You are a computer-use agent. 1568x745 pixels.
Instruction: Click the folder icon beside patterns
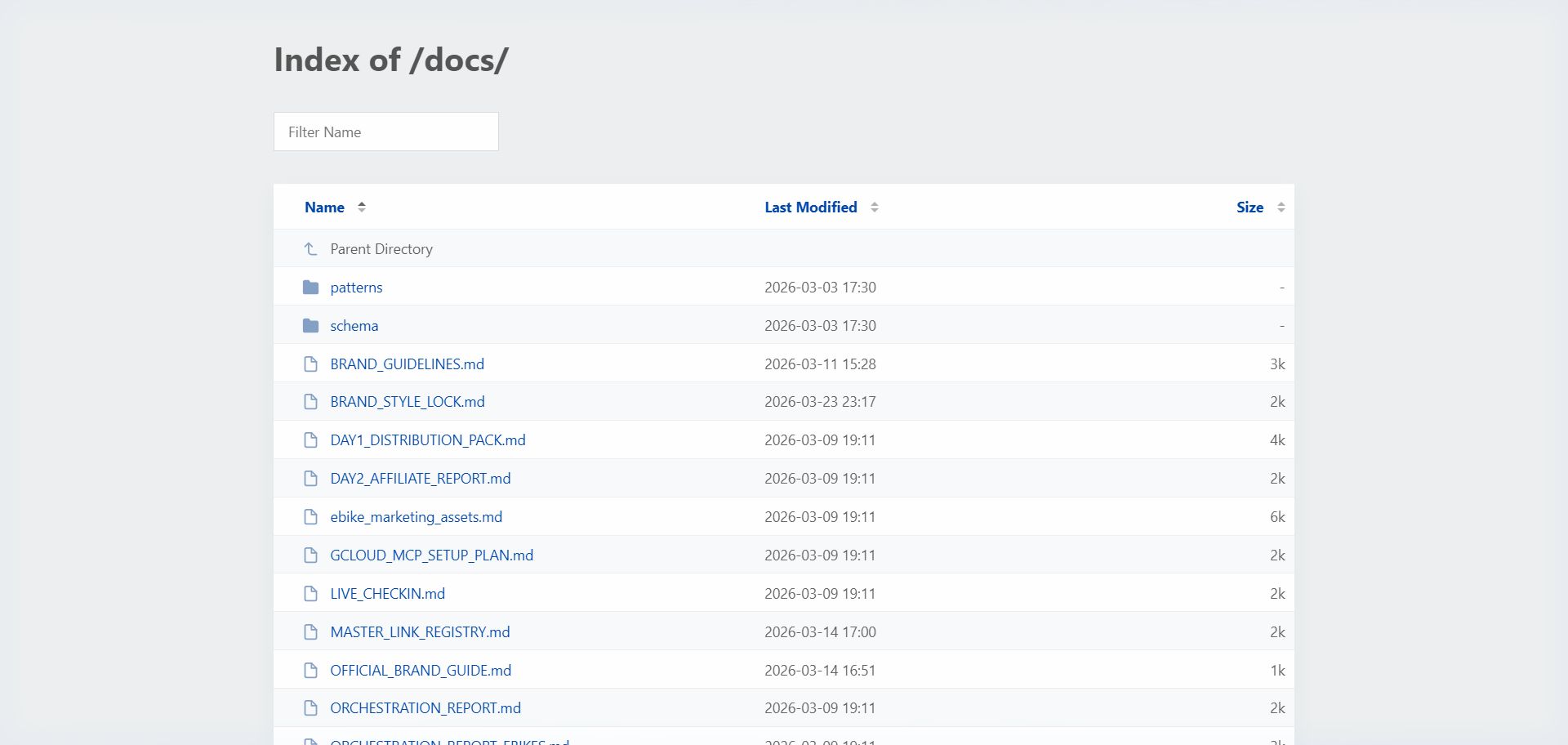coord(310,288)
